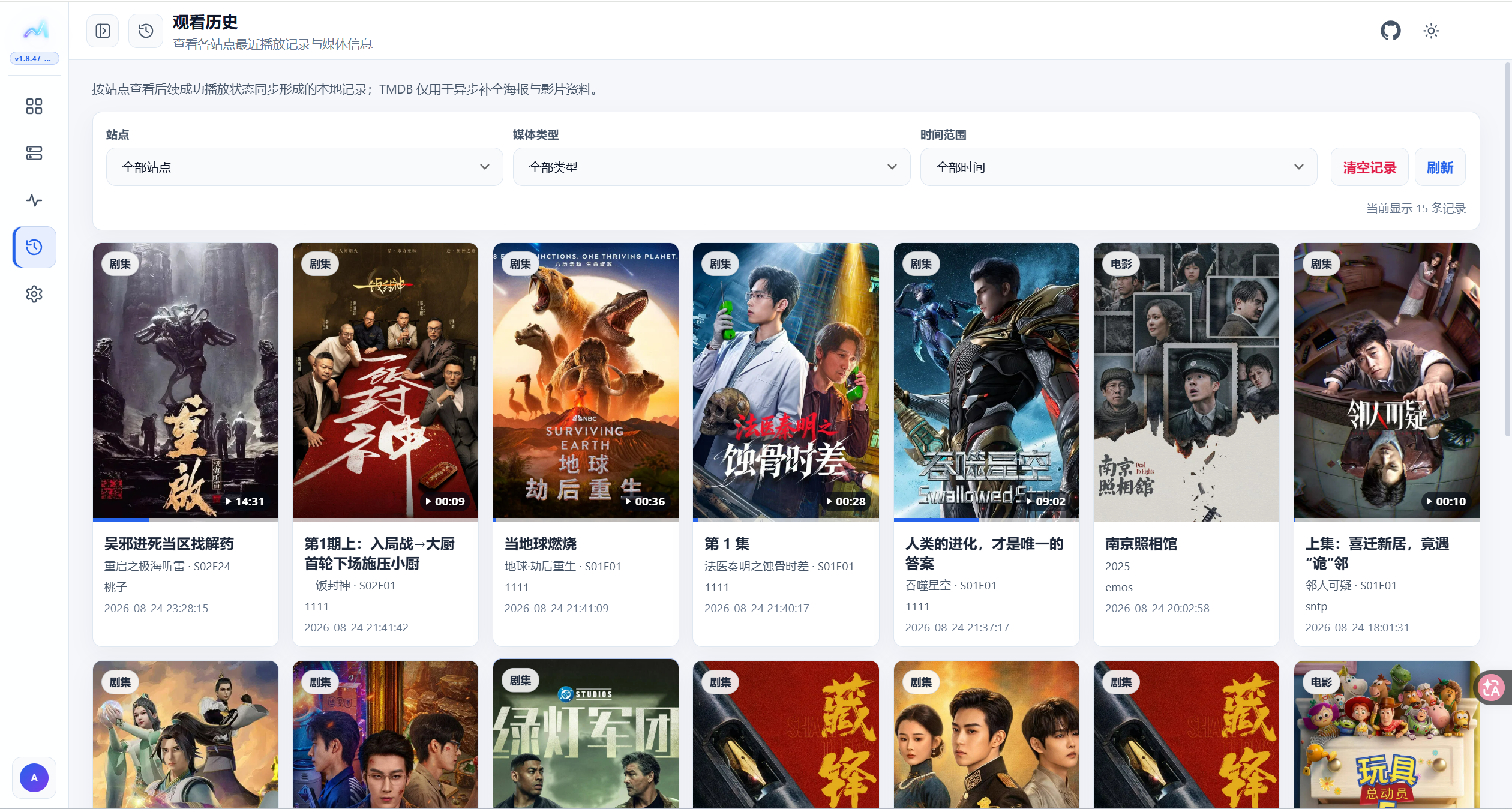1512x809 pixels.
Task: Click the 吞噬星空 progress bar
Action: coord(986,519)
